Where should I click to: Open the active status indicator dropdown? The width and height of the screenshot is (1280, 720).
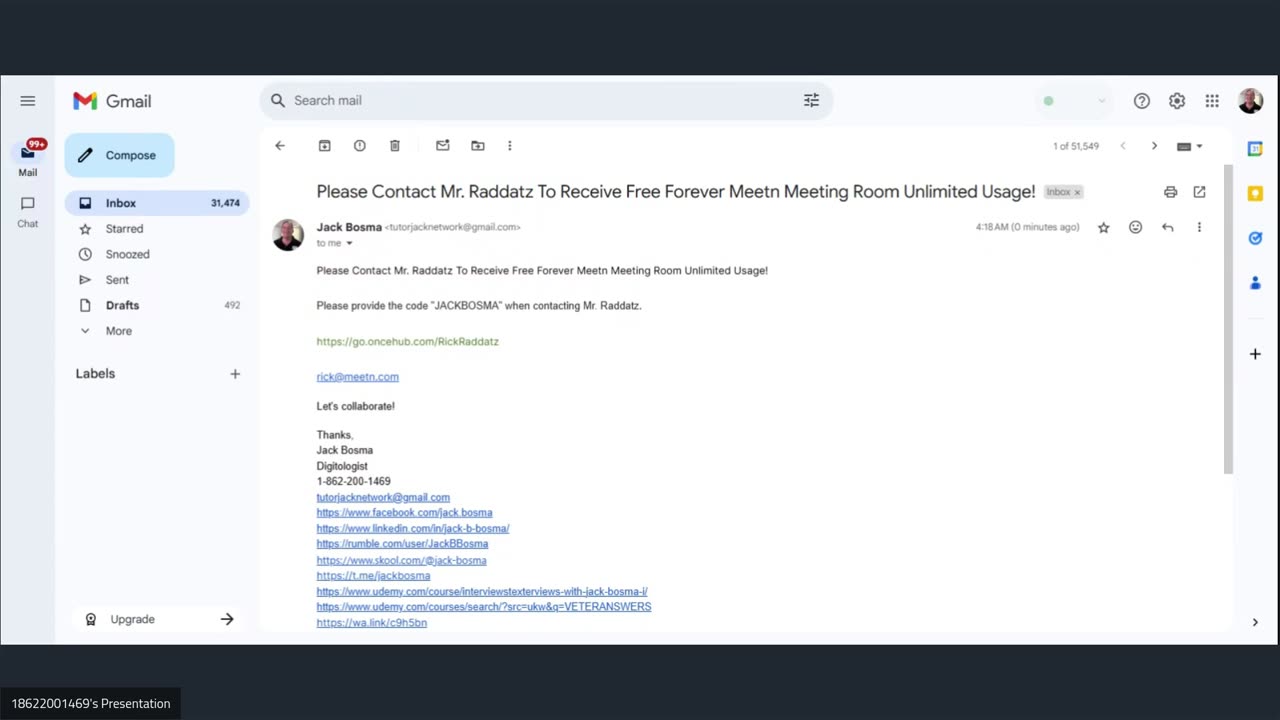pos(1074,101)
